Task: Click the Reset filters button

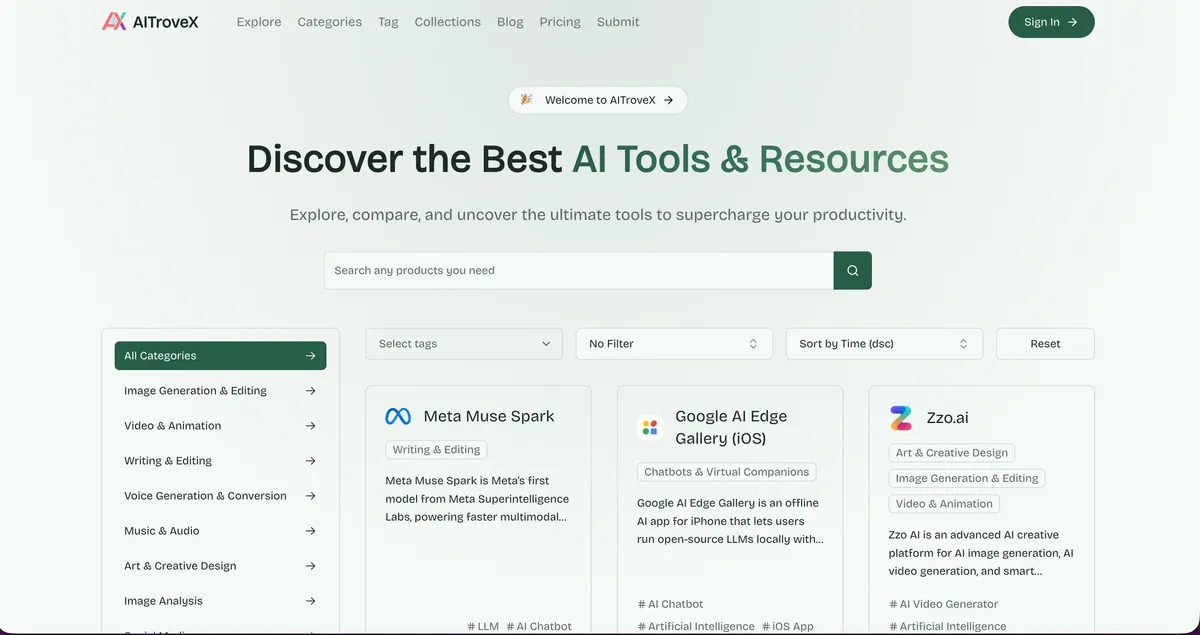Action: pos(1045,343)
